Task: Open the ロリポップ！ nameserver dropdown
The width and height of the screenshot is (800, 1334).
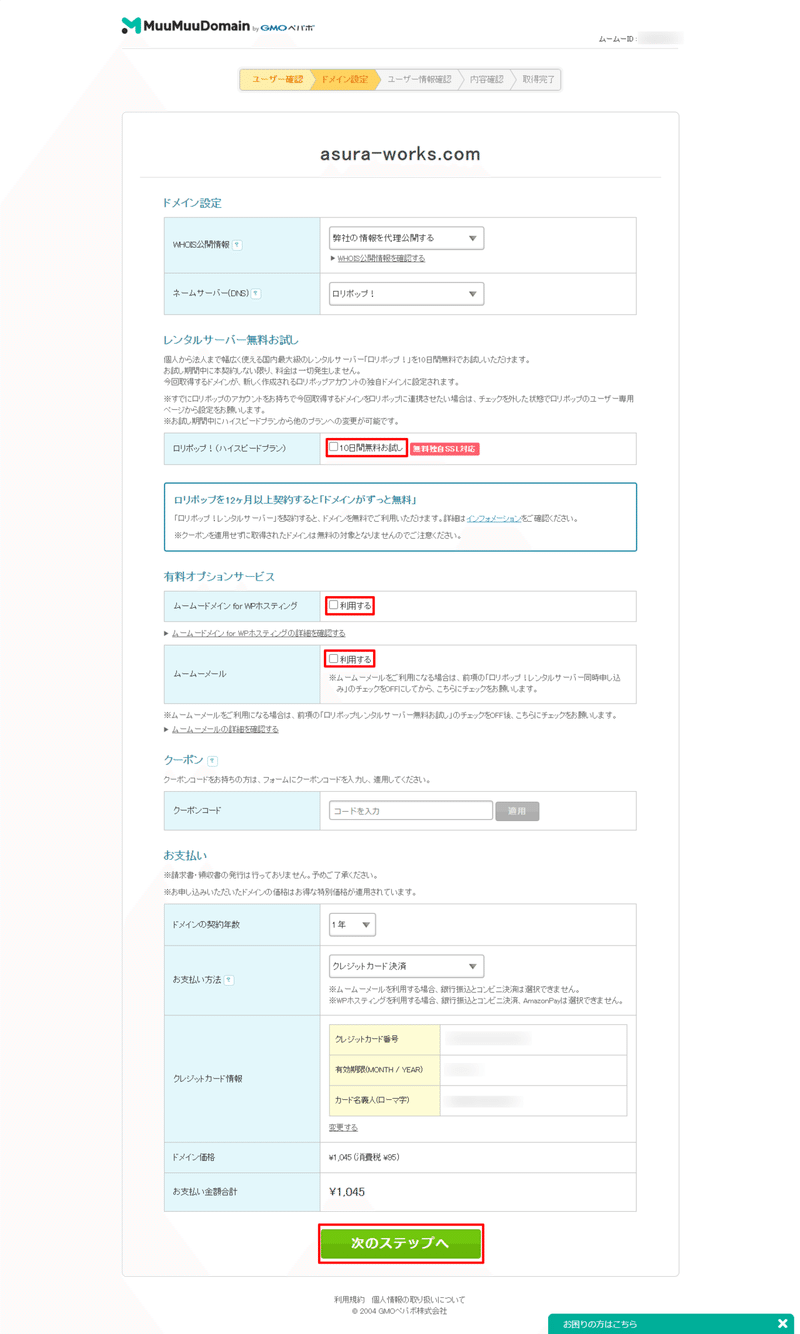Action: (406, 294)
